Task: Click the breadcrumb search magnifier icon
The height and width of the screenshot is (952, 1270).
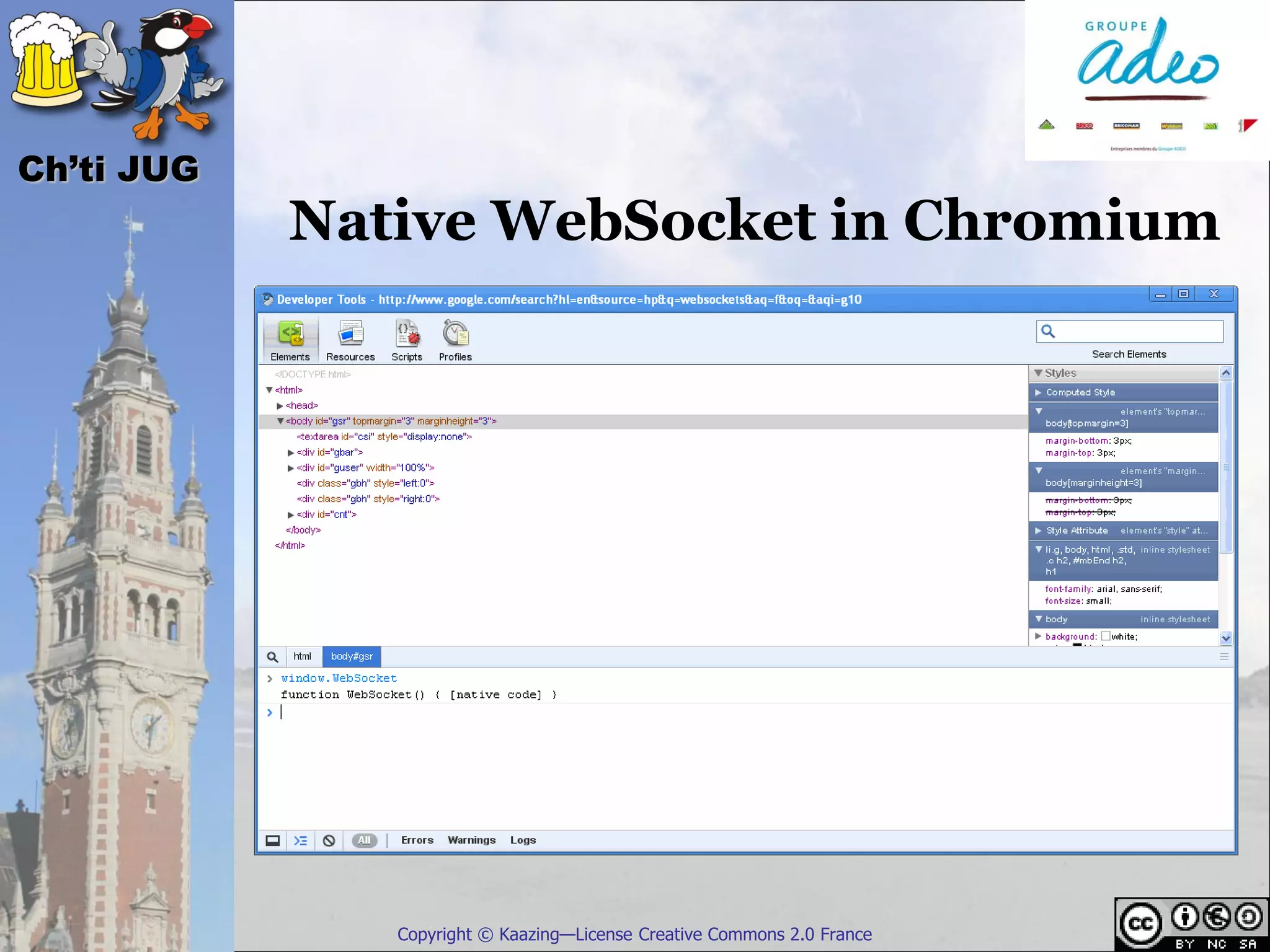Action: 272,657
